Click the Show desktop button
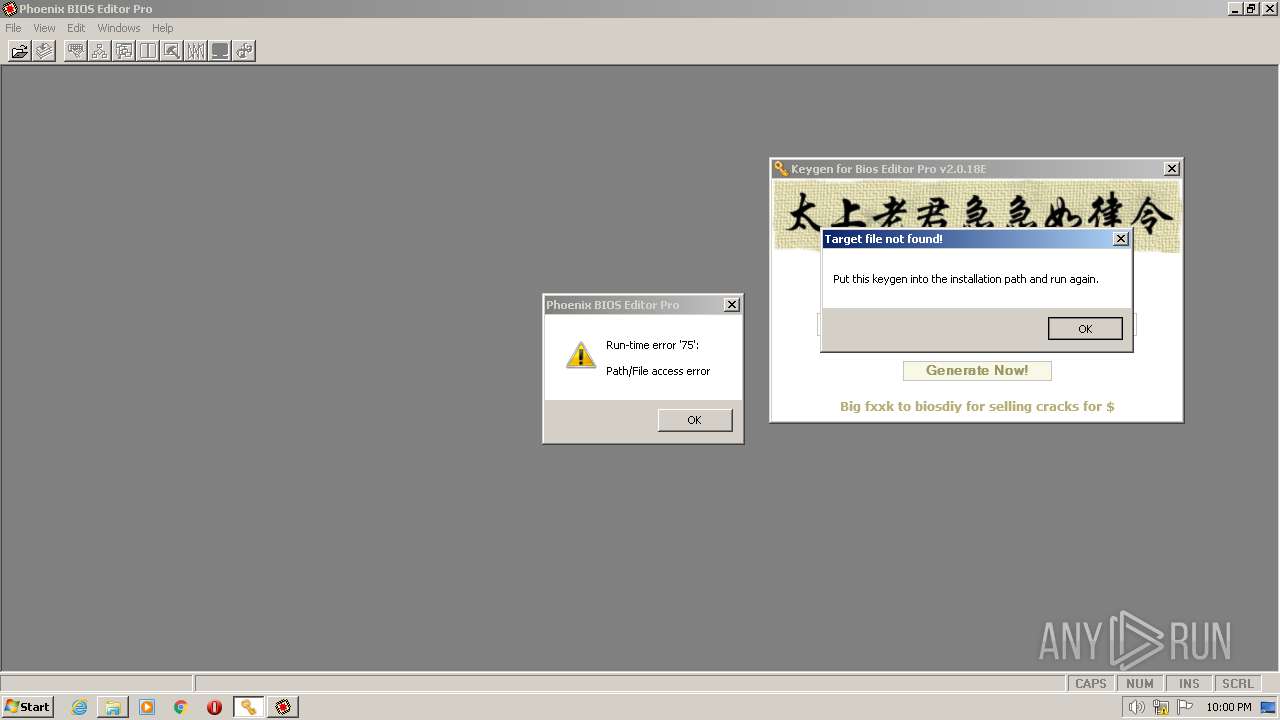This screenshot has width=1280, height=720. pos(1269,707)
